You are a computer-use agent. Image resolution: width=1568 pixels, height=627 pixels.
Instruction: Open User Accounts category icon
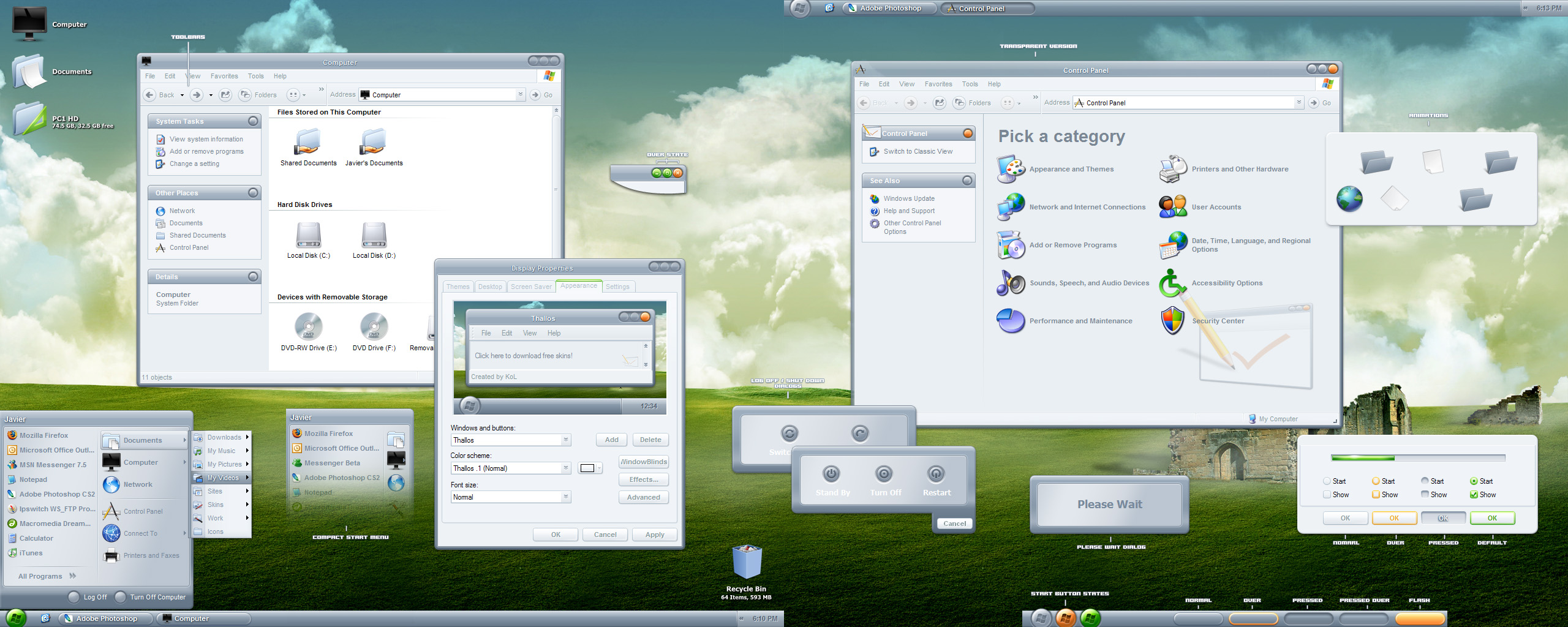pyautogui.click(x=1173, y=207)
